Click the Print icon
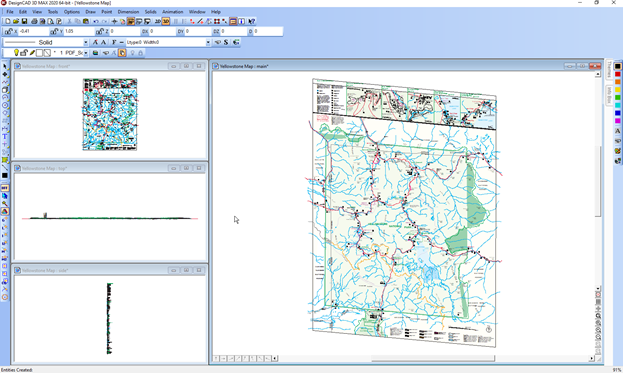This screenshot has height=373, width=623. click(x=34, y=21)
